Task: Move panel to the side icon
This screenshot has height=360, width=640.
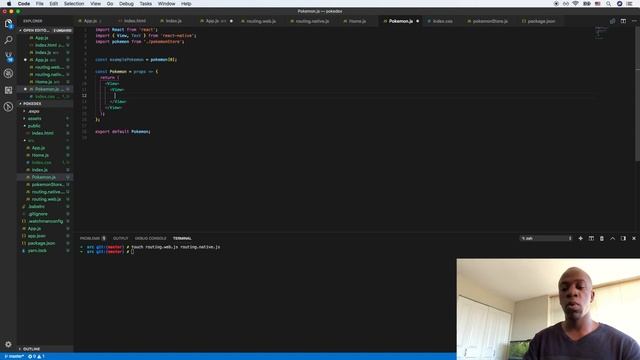Action: point(623,238)
